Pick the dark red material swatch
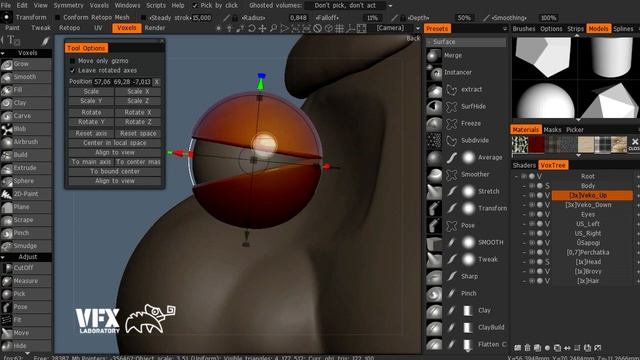The height and width of the screenshot is (360, 640). (x=536, y=144)
